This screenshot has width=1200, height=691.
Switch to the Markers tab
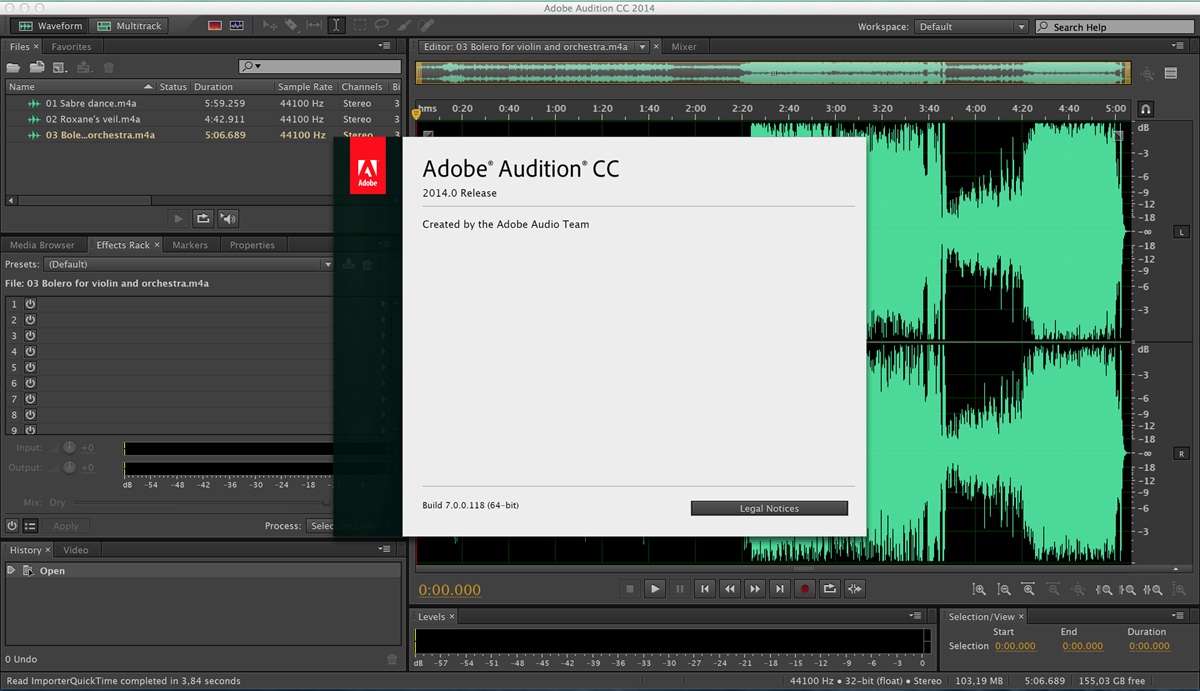coord(190,245)
